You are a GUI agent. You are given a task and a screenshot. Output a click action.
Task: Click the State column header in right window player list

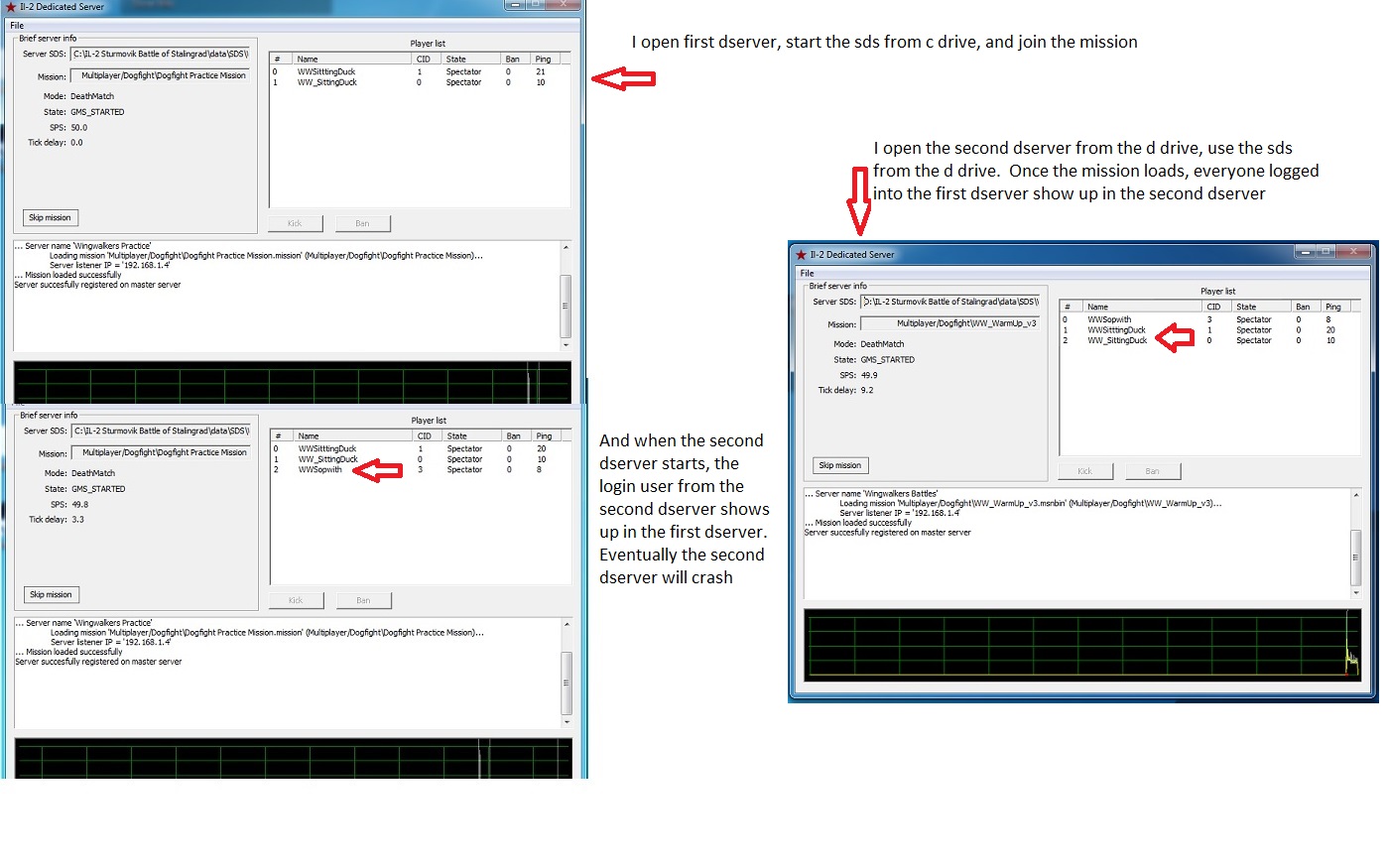[x=1262, y=308]
